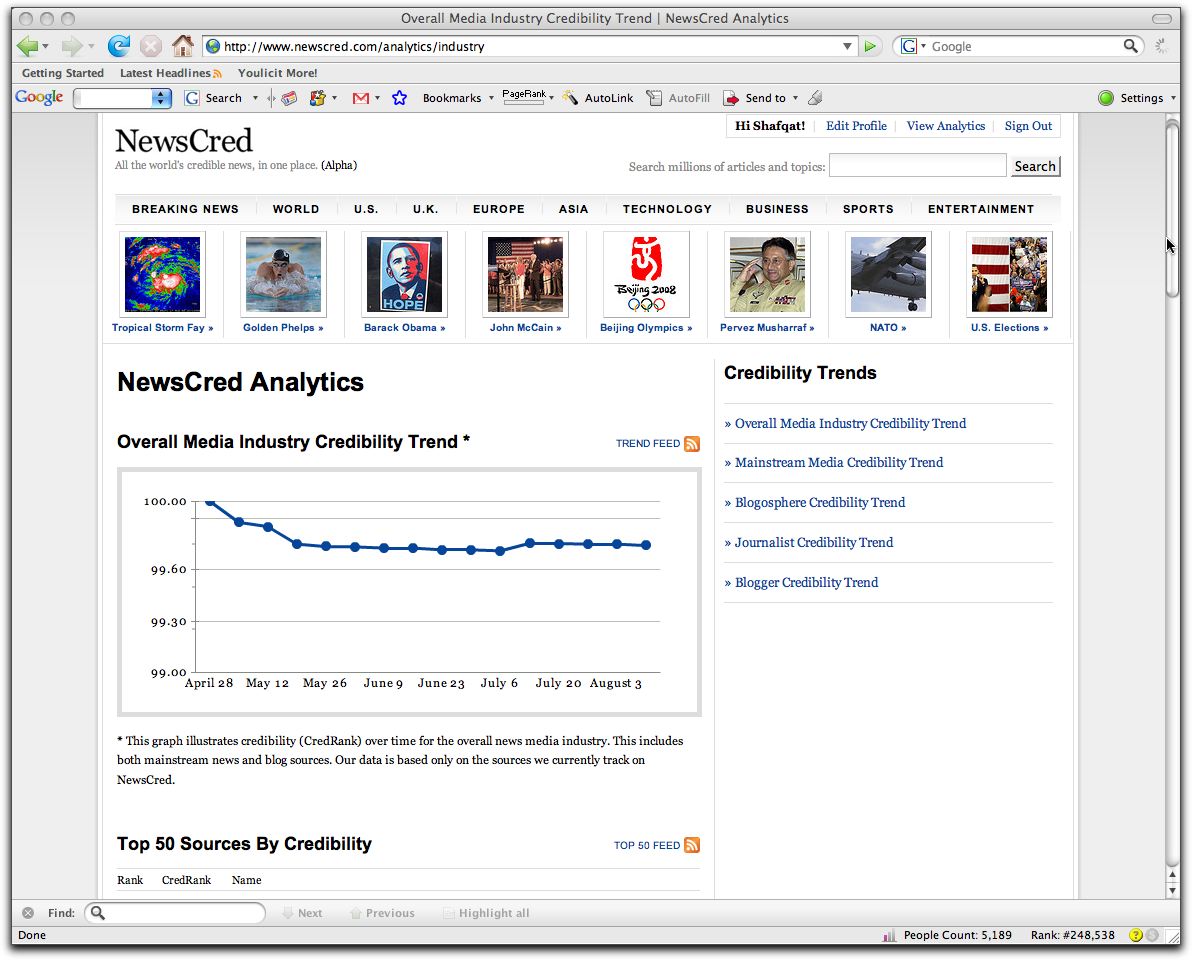Expand the Google Search button dropdown arrow

(255, 98)
